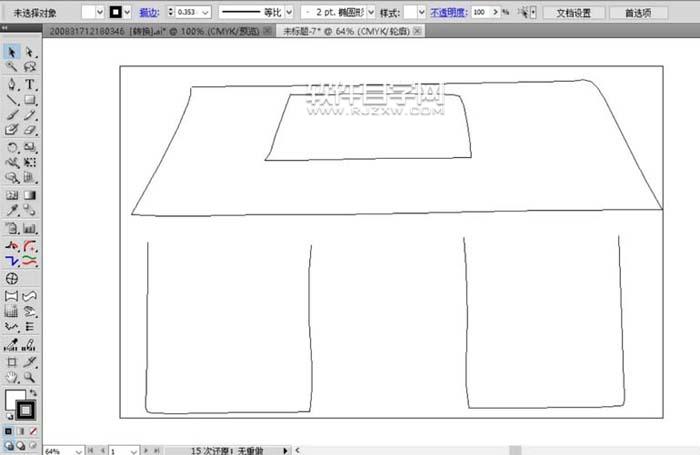Select the blue zigzag plugin tool
The image size is (700, 455).
pos(12,261)
